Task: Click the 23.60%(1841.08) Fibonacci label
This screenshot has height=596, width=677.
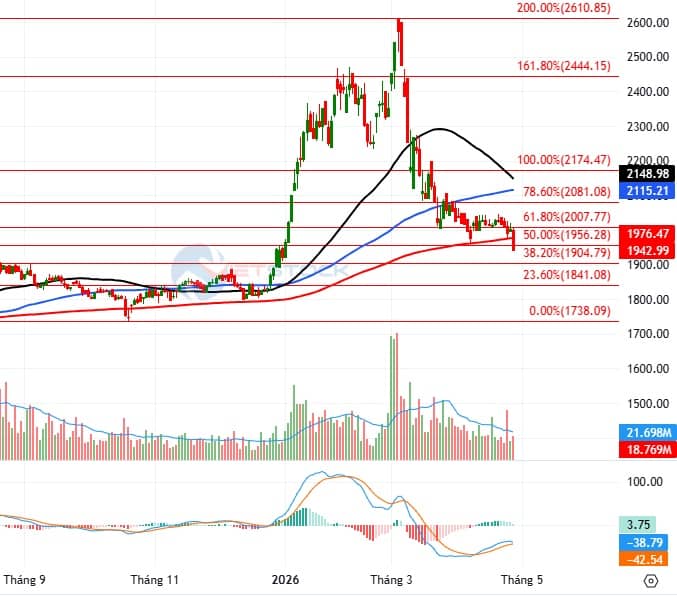Action: point(566,274)
